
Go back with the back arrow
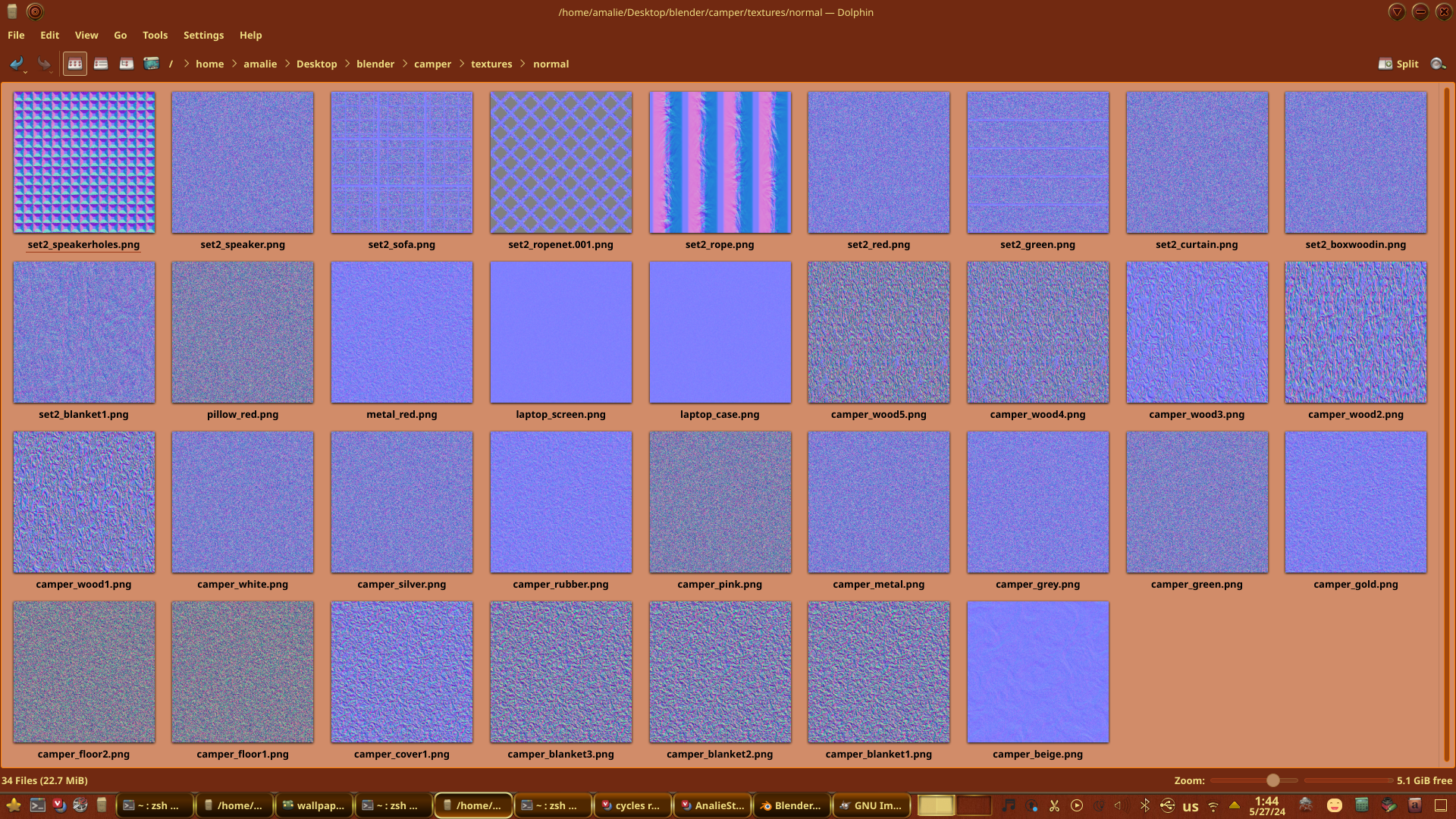[15, 64]
